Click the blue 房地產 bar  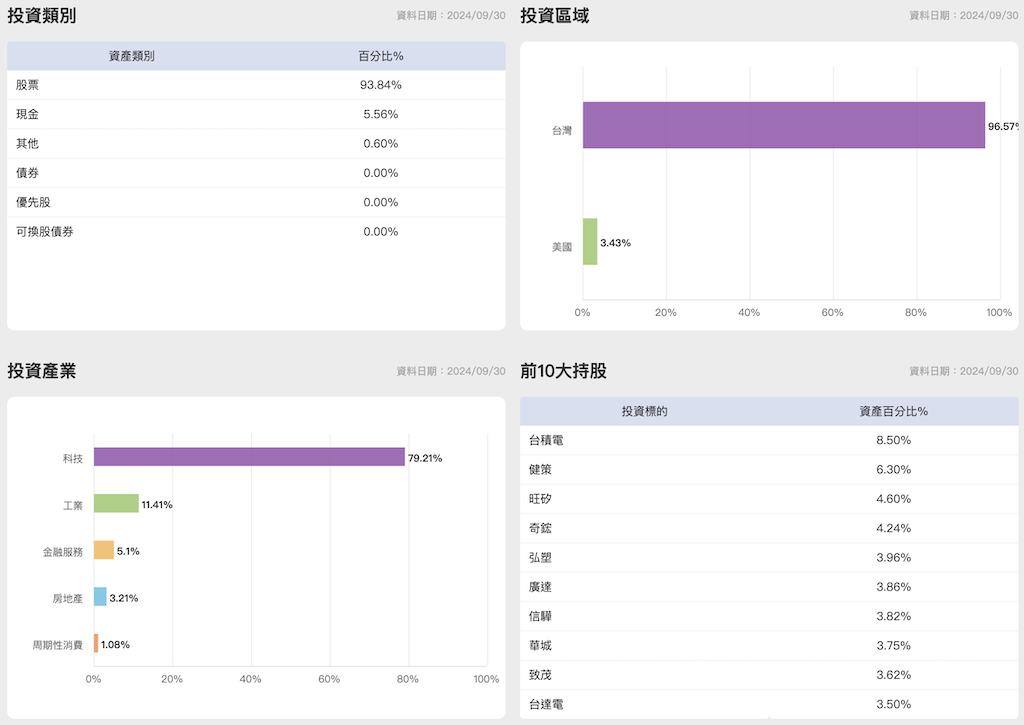click(x=100, y=597)
